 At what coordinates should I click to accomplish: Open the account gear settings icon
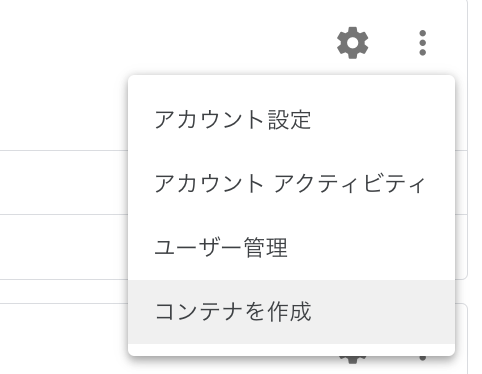click(353, 43)
